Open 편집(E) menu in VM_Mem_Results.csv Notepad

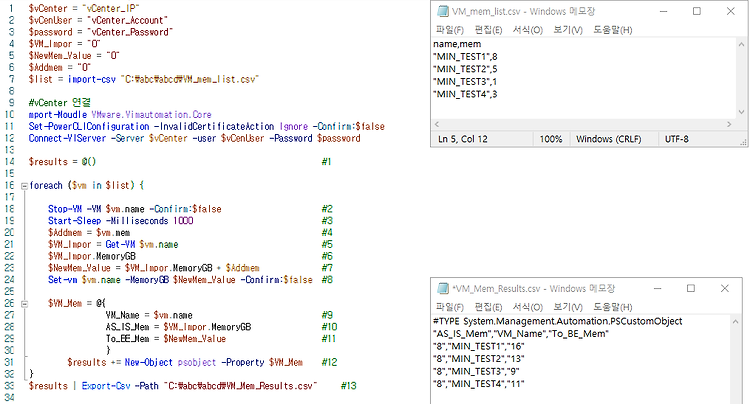pyautogui.click(x=488, y=306)
